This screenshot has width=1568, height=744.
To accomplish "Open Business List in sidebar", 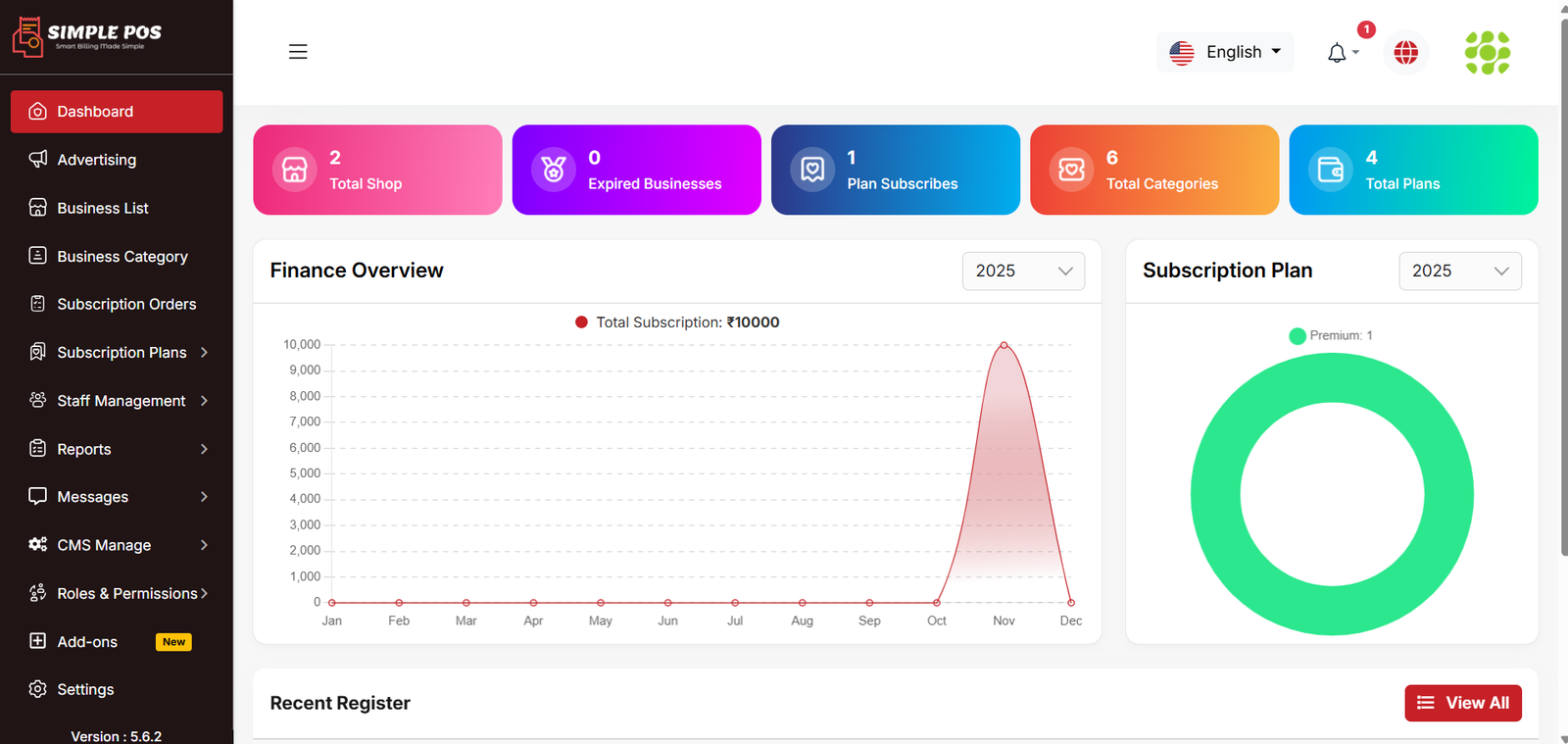I will [102, 208].
